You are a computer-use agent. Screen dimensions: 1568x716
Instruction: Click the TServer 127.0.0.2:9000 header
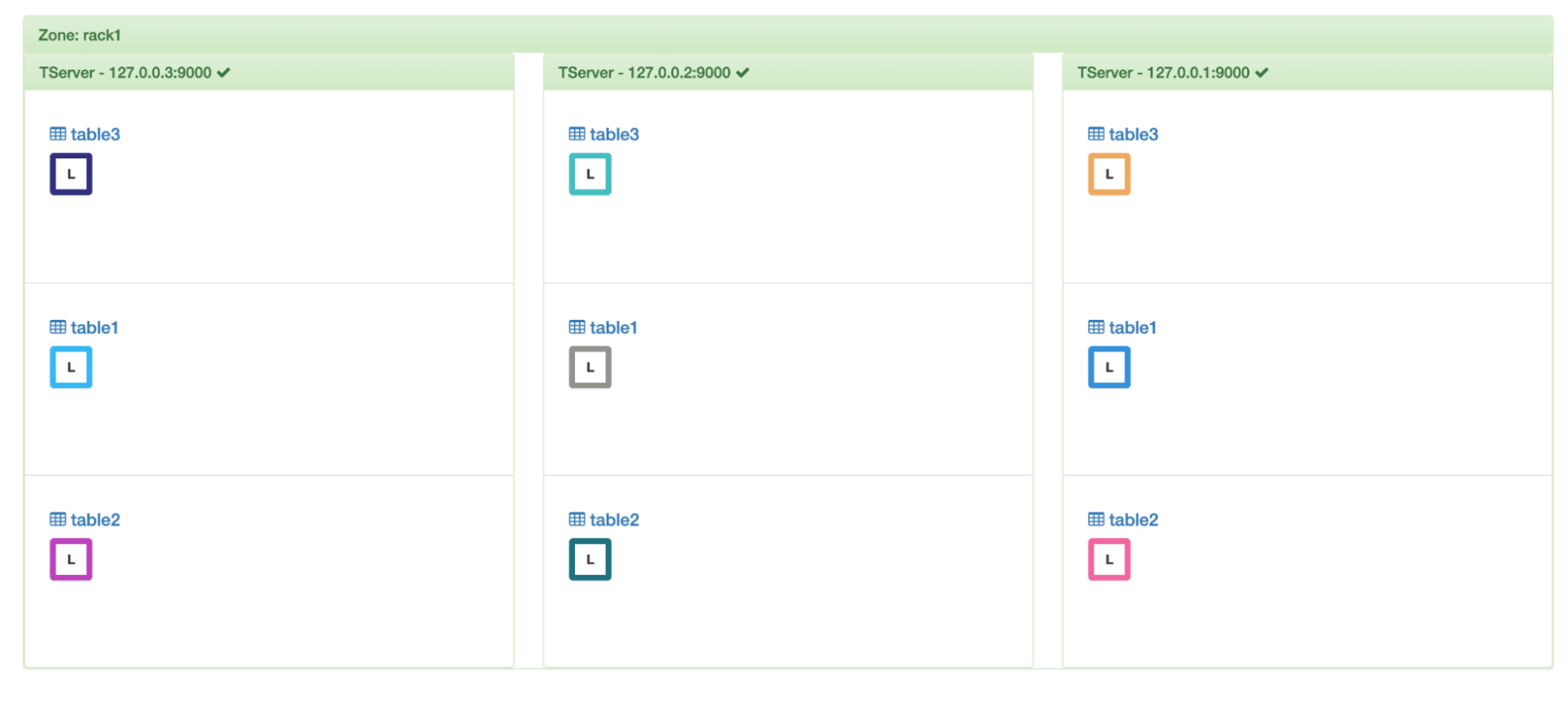coord(644,73)
